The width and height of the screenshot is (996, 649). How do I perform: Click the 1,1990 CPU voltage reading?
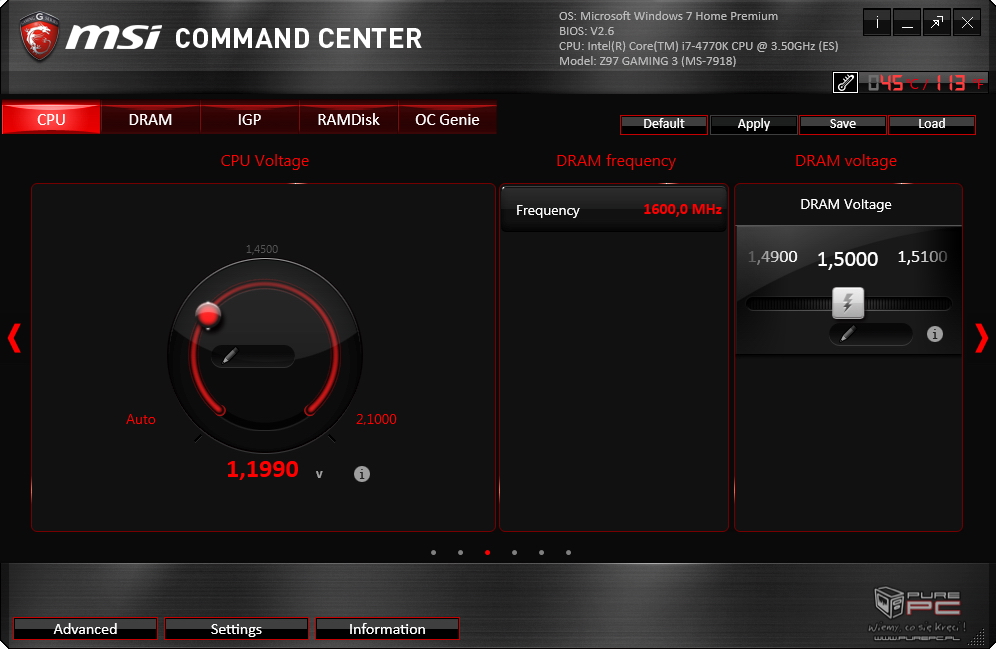[x=262, y=469]
